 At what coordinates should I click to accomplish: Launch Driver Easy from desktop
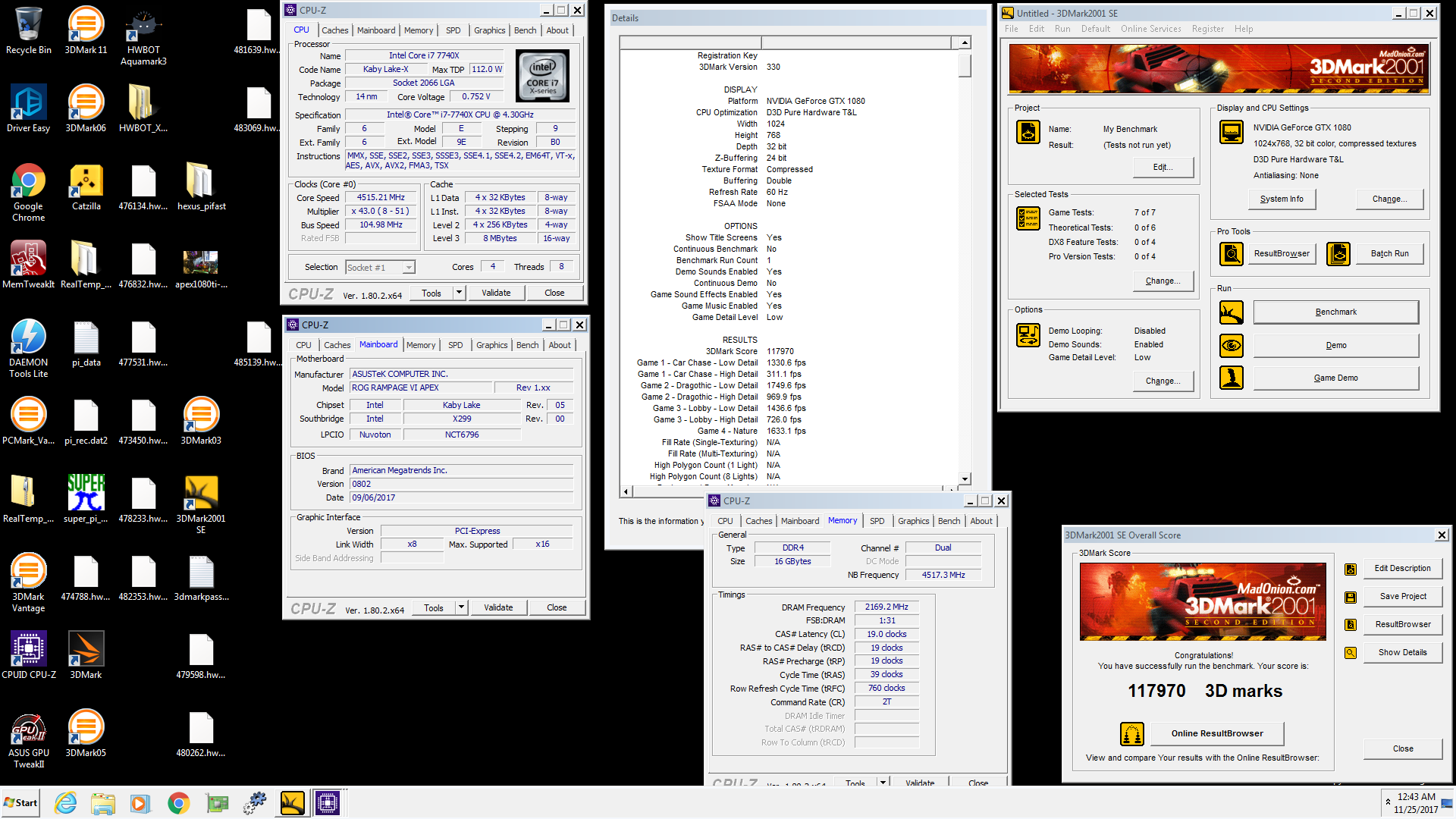point(28,108)
